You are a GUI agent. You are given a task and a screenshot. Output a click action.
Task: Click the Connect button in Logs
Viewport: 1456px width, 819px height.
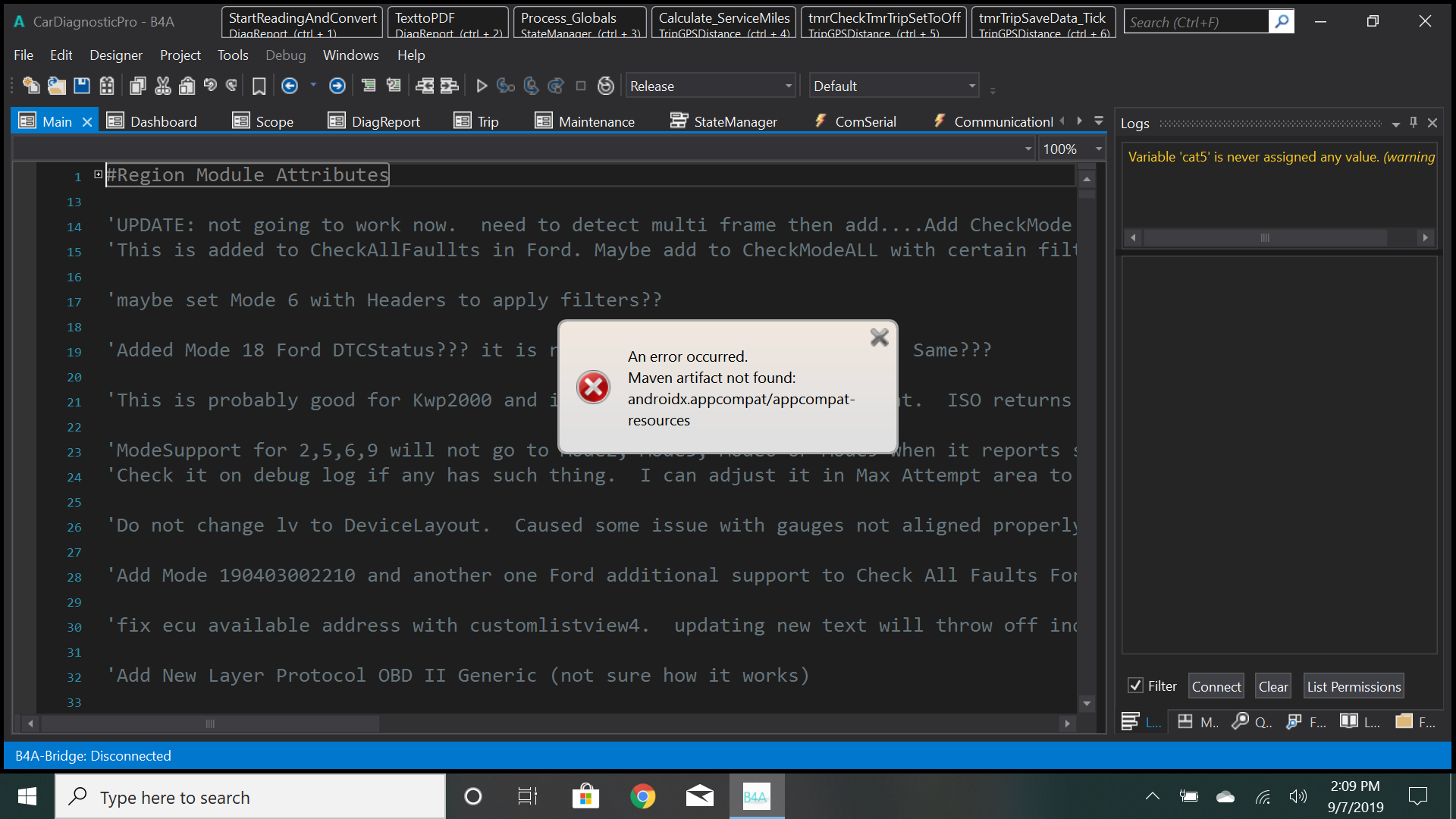point(1216,686)
